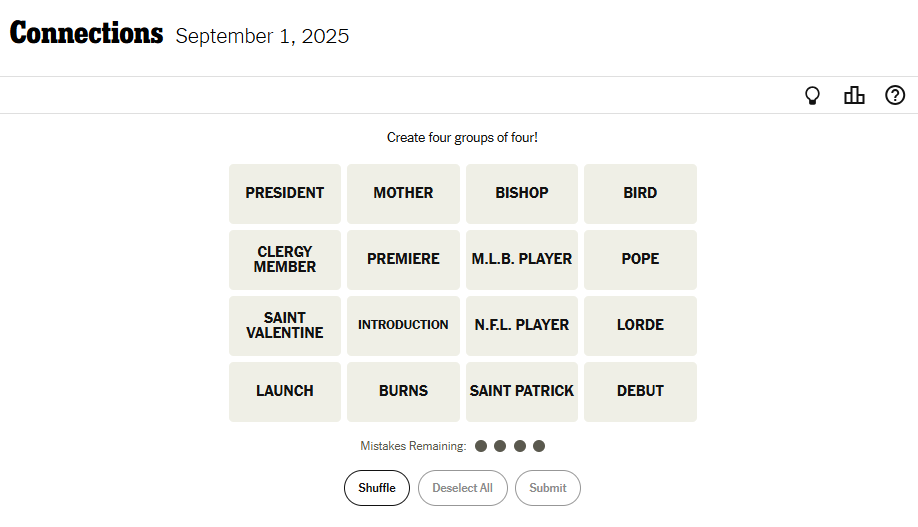Choose the PREMIERE tile
Image resolution: width=918 pixels, height=527 pixels.
tap(403, 259)
